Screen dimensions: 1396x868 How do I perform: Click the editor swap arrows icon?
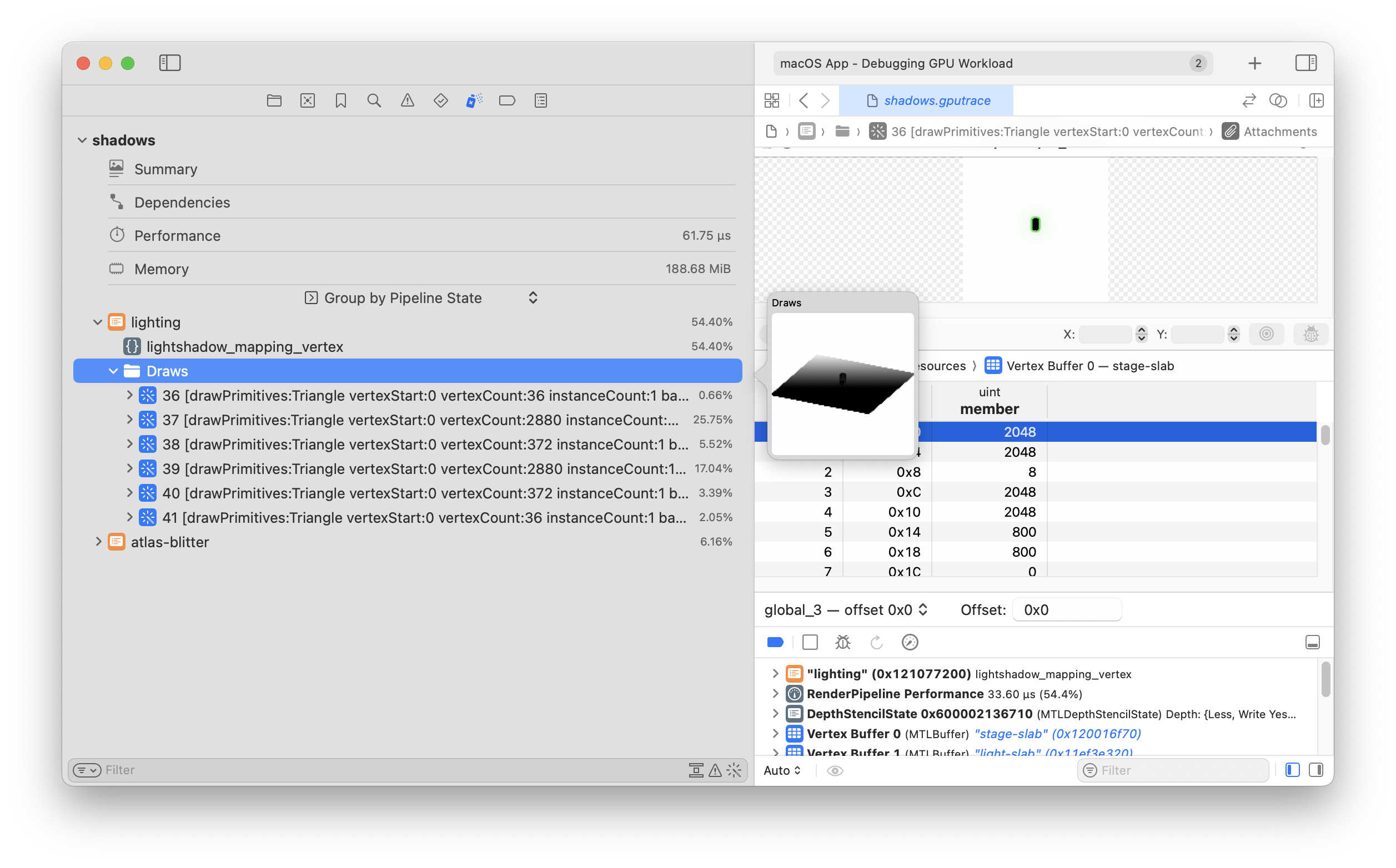point(1249,101)
